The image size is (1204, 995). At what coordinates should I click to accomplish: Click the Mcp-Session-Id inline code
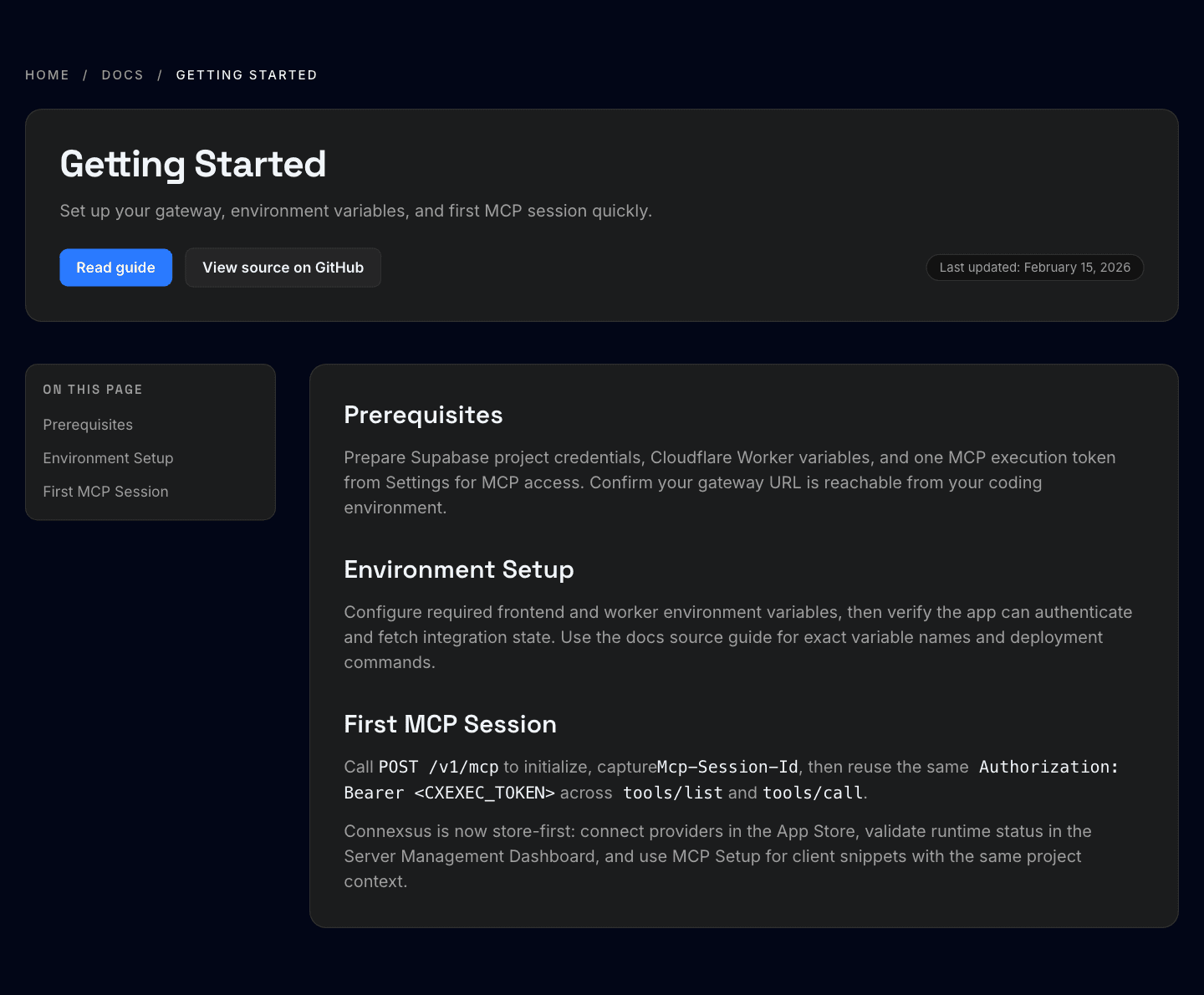[x=727, y=768]
